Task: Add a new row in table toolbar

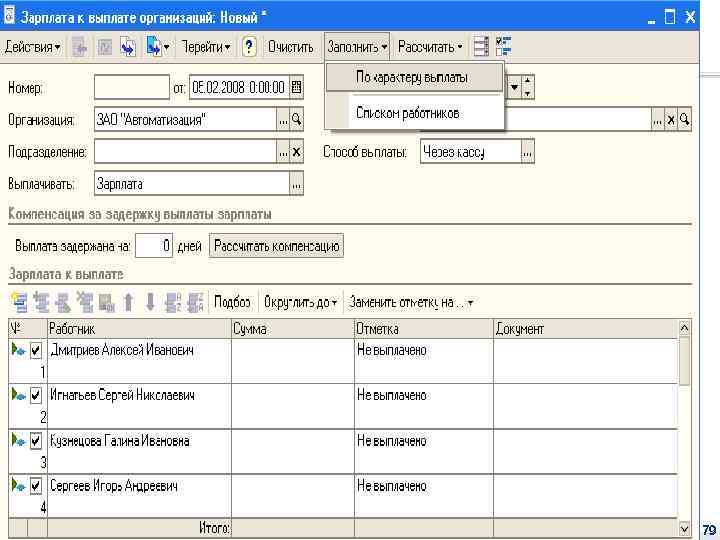Action: click(x=19, y=302)
